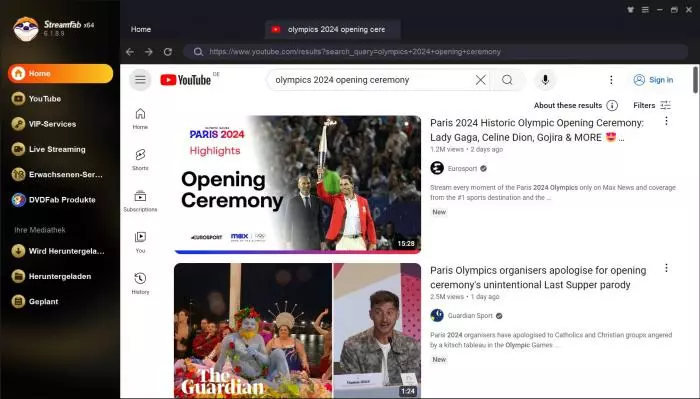Open Shorts in the mini guide
The image size is (700, 399).
point(140,160)
